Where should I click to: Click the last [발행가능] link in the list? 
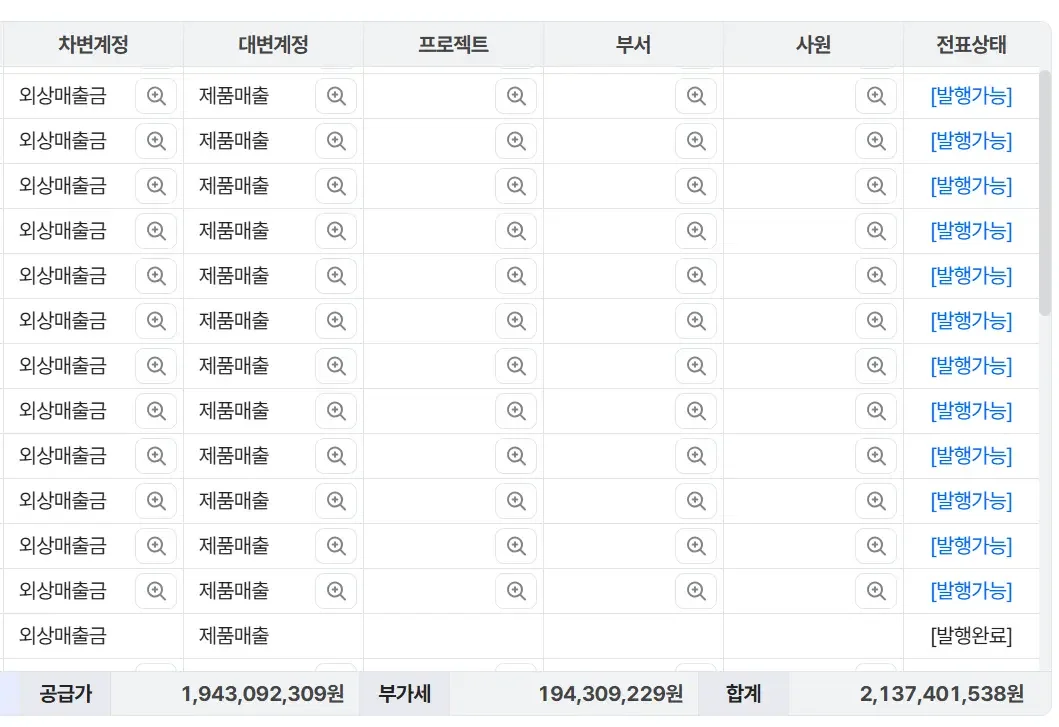(971, 591)
